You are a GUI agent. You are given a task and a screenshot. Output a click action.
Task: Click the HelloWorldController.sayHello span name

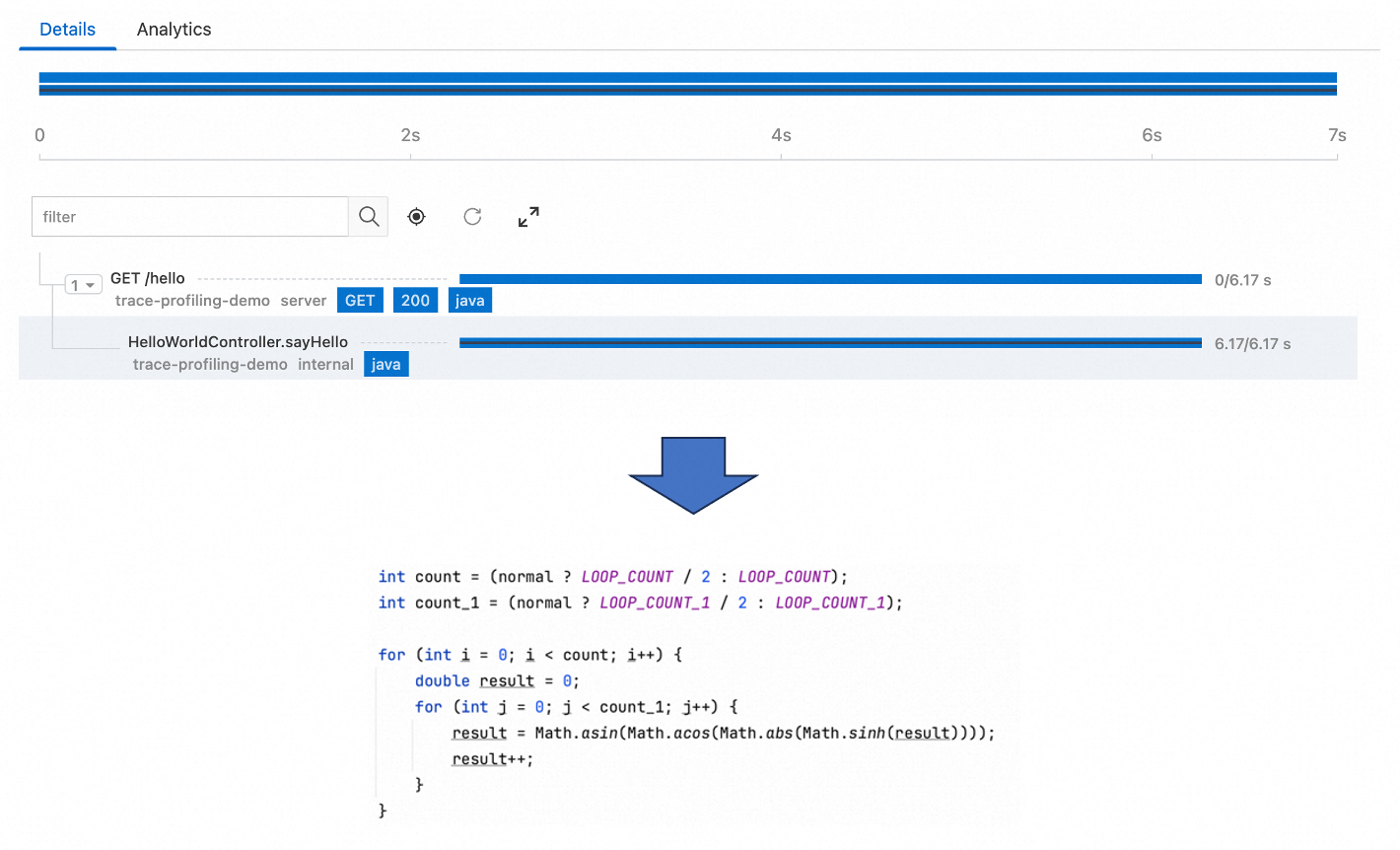click(x=237, y=342)
